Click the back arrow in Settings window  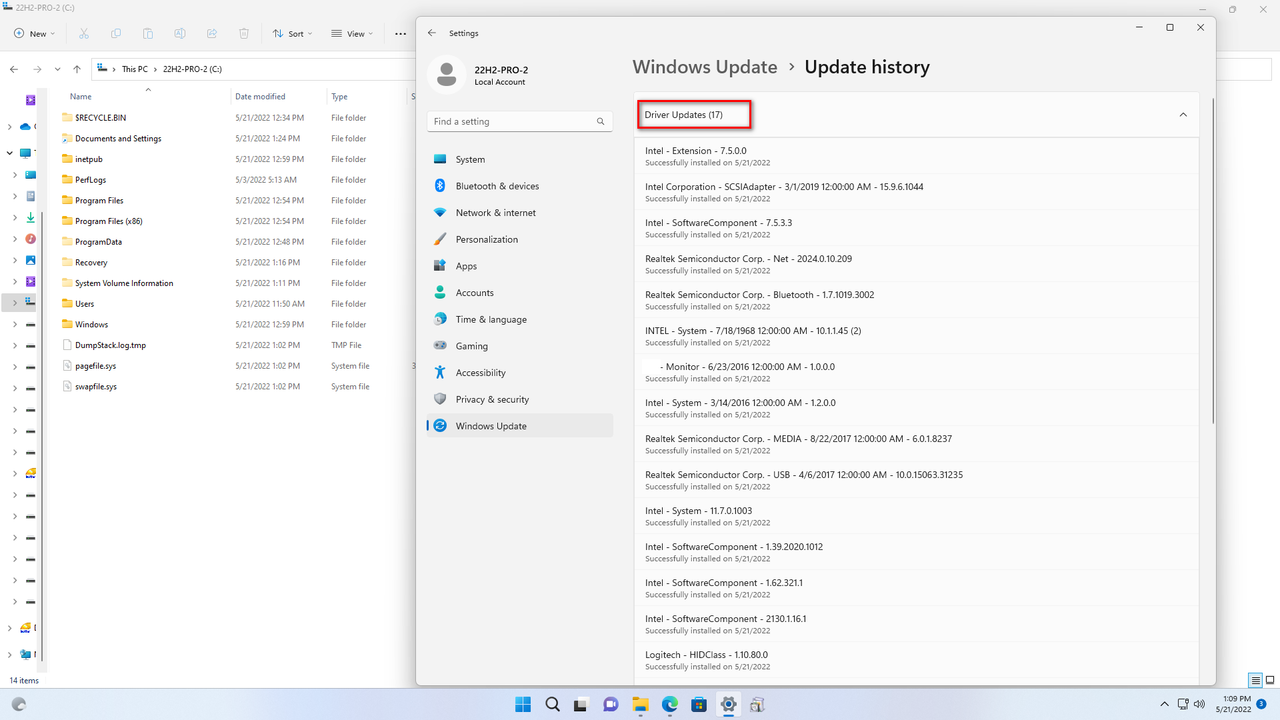pos(432,33)
